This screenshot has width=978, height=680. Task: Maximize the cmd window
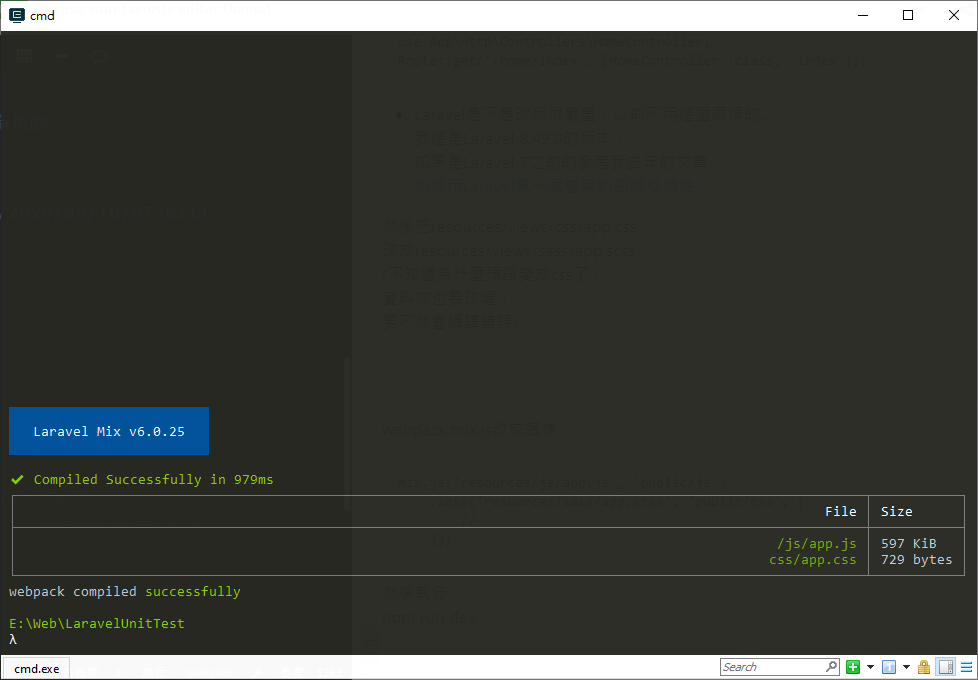(x=908, y=15)
